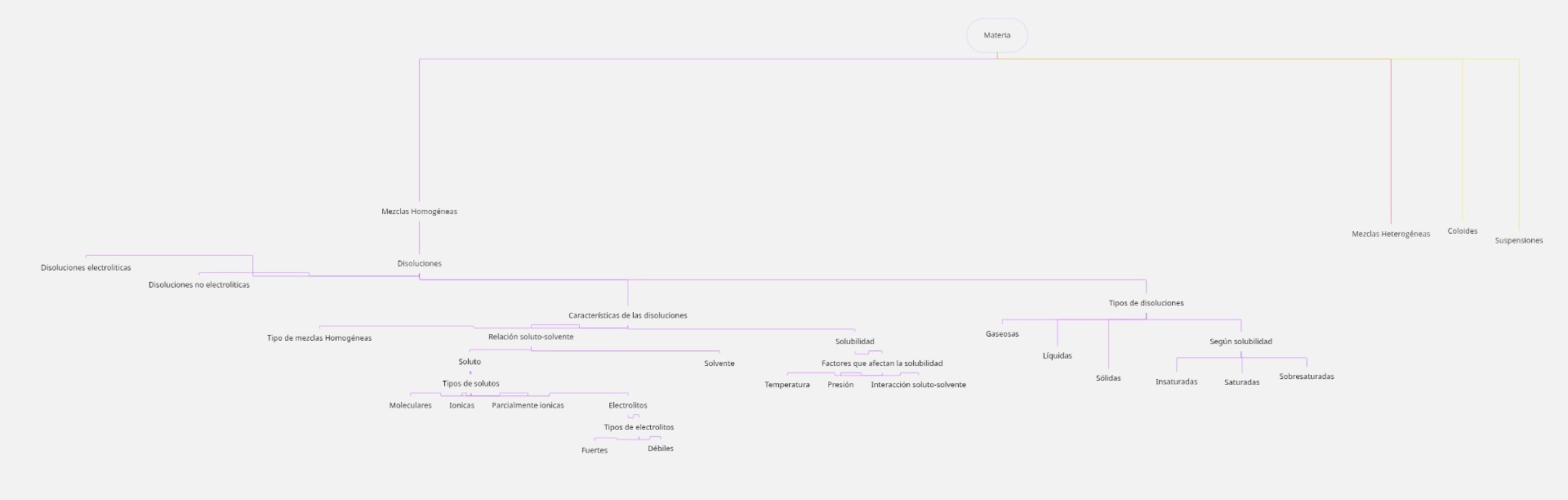Screen dimensions: 1568x500
Task: Select Características de las disoluciones node
Action: (627, 315)
